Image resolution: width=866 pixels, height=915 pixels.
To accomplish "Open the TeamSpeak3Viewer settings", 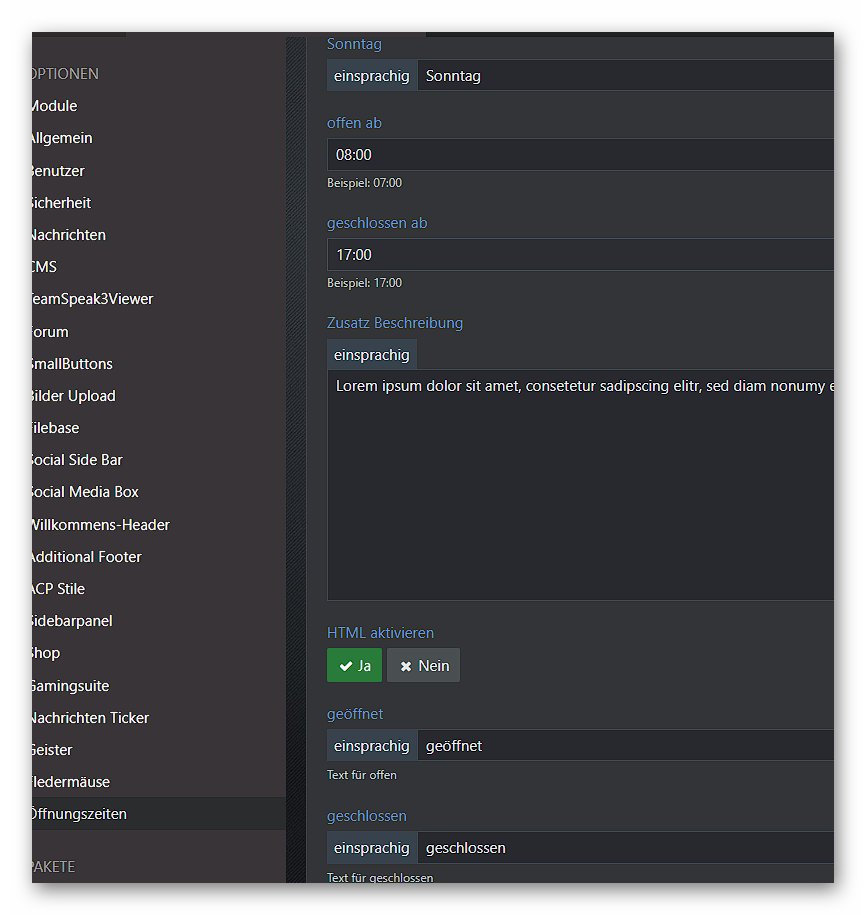I will click(x=92, y=299).
